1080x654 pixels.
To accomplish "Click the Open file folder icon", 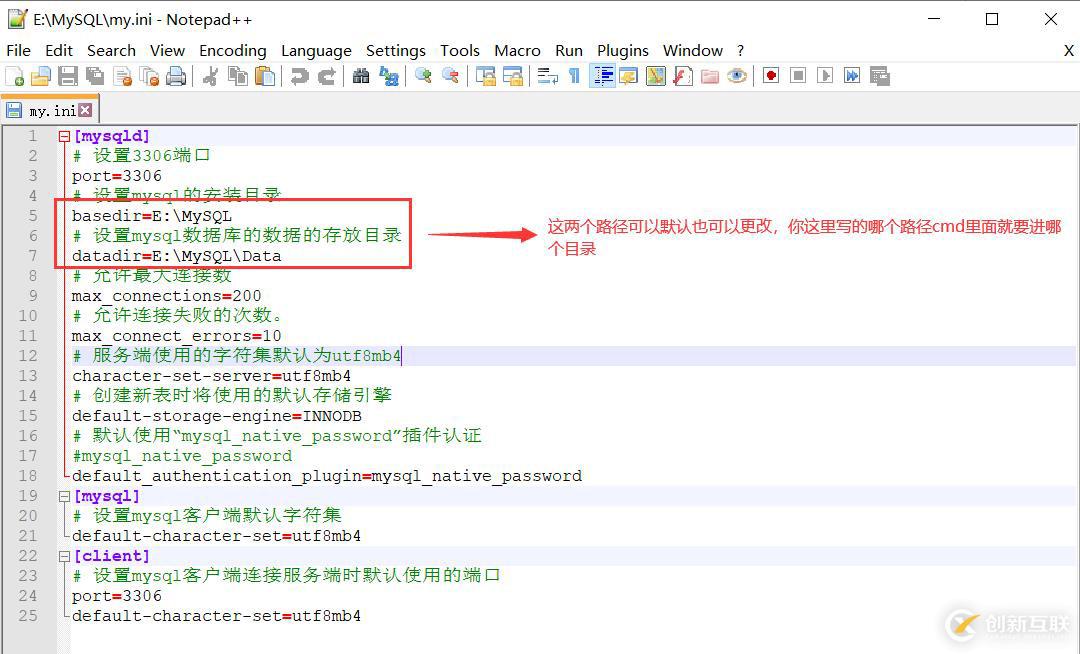I will (41, 76).
